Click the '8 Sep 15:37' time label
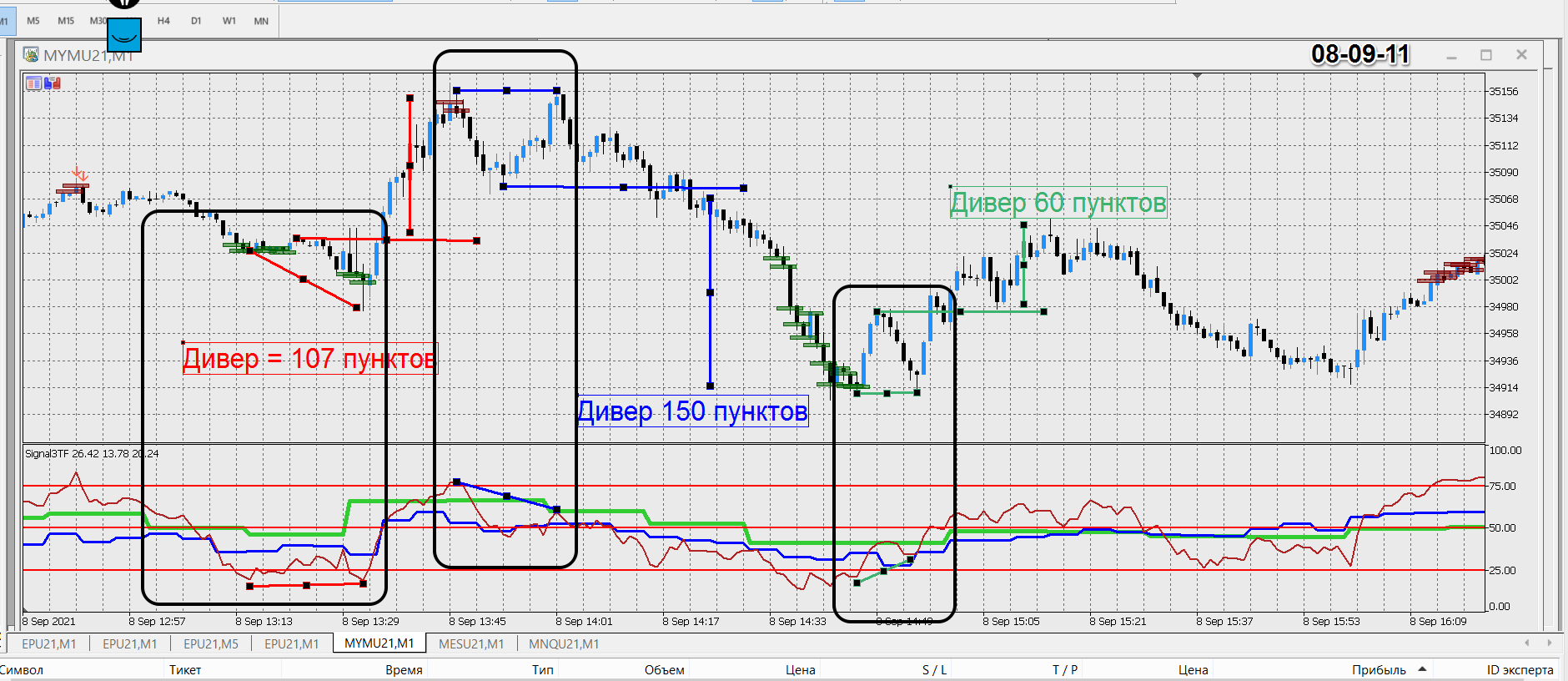This screenshot has height=681, width=1568. 1224,621
